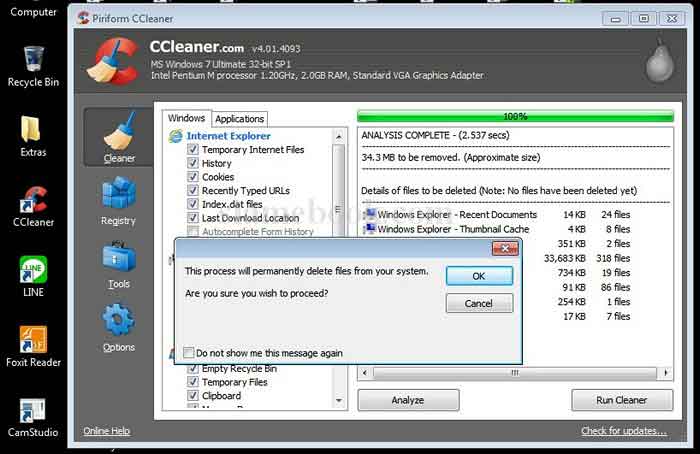Click the CCleaner broom logo in header
The height and width of the screenshot is (454, 700).
pyautogui.click(x=114, y=62)
